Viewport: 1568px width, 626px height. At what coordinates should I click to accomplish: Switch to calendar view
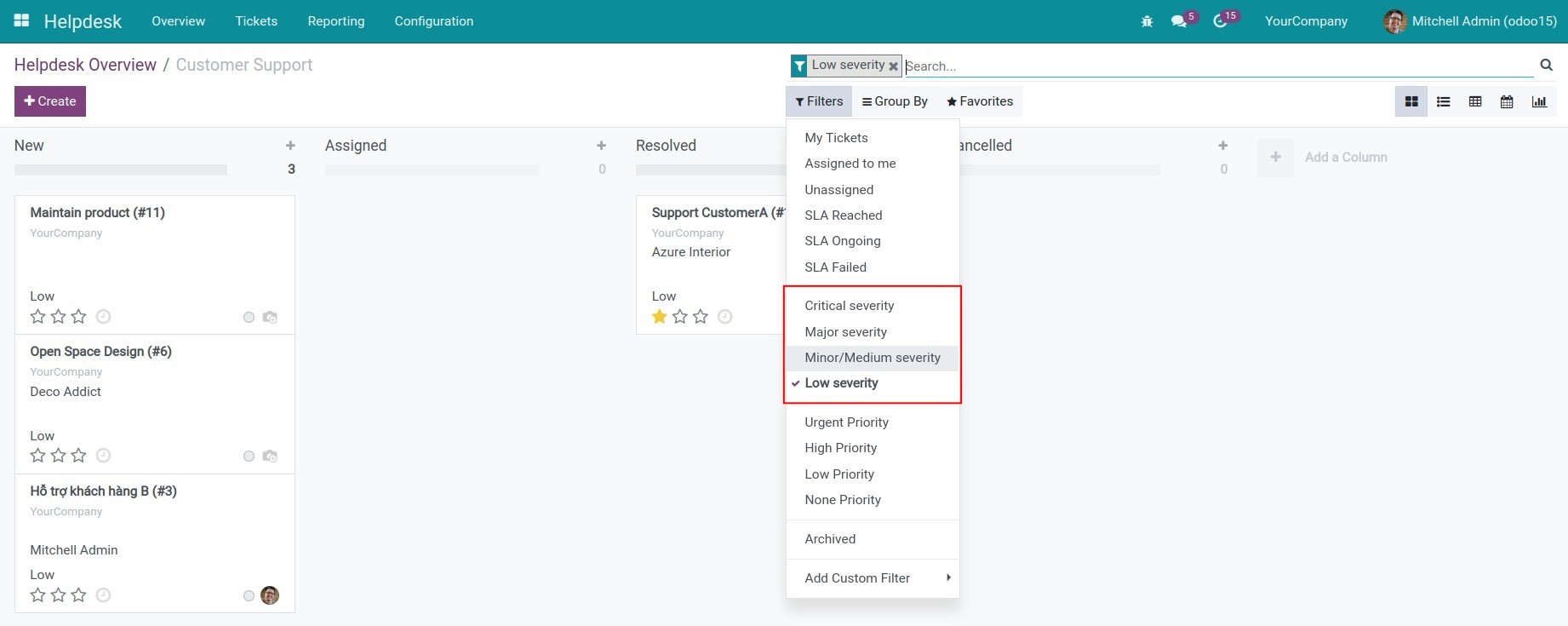pyautogui.click(x=1507, y=101)
